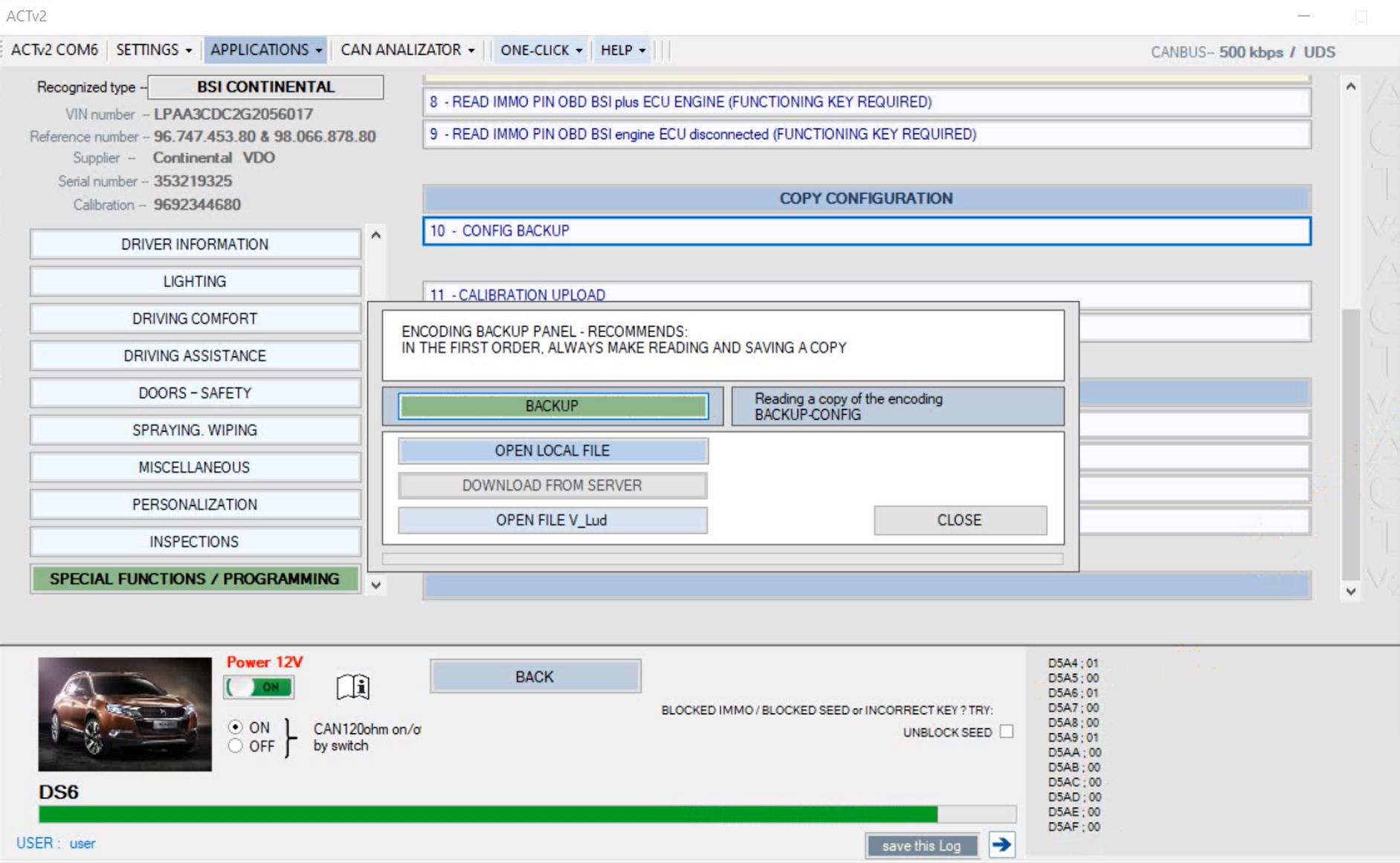Click the green BACKUP button
Image resolution: width=1400 pixels, height=863 pixels.
552,406
